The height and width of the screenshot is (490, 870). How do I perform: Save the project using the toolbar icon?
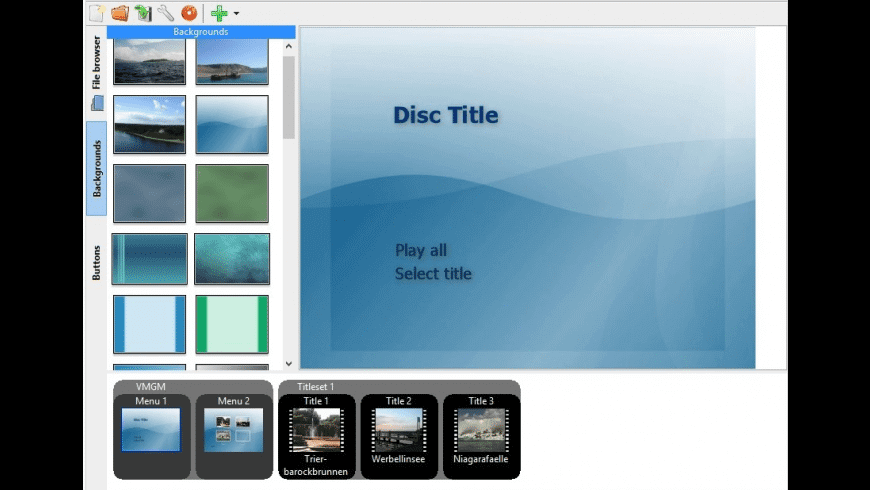click(143, 13)
